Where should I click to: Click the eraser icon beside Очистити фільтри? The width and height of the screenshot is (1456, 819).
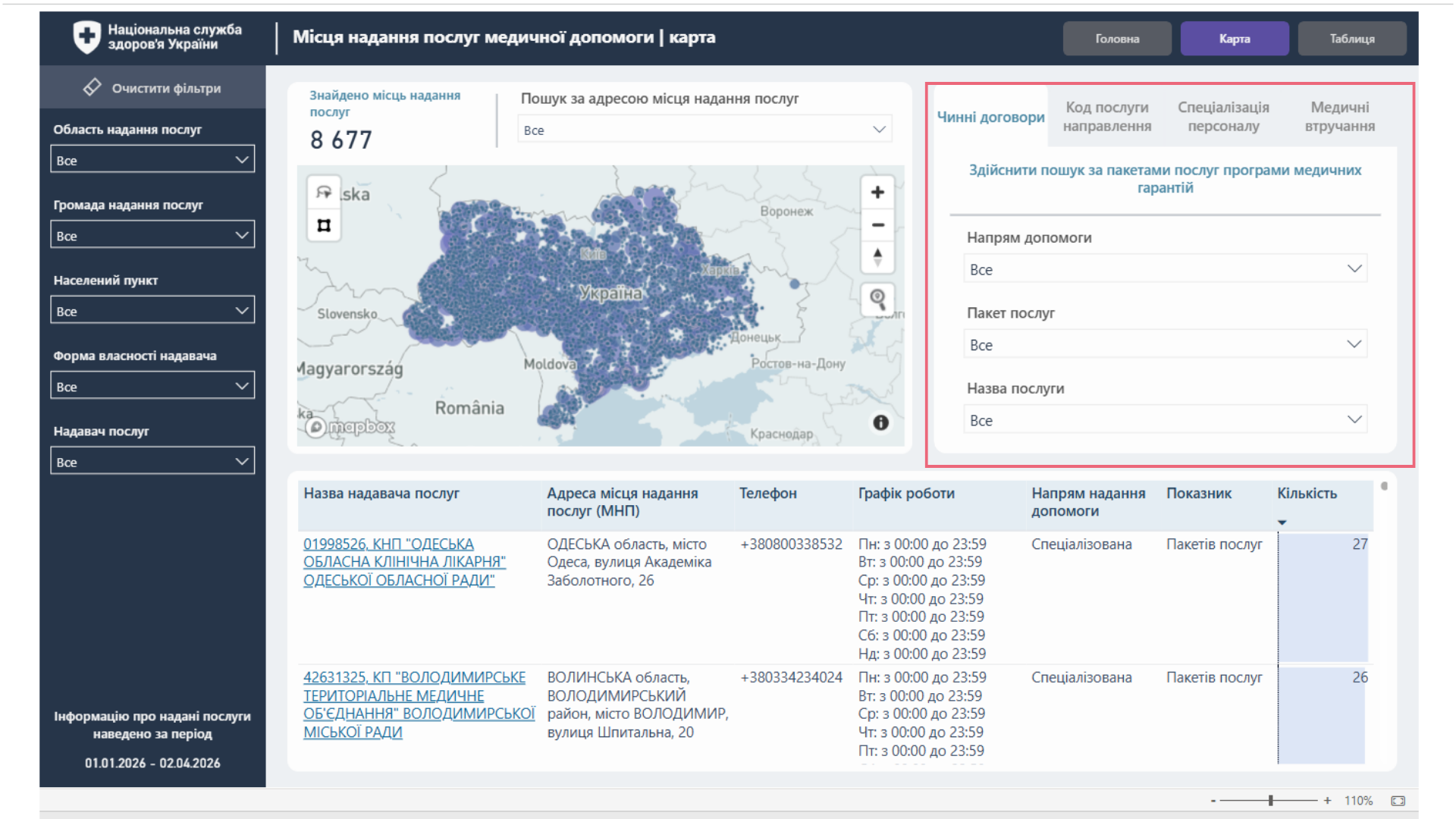click(x=92, y=87)
